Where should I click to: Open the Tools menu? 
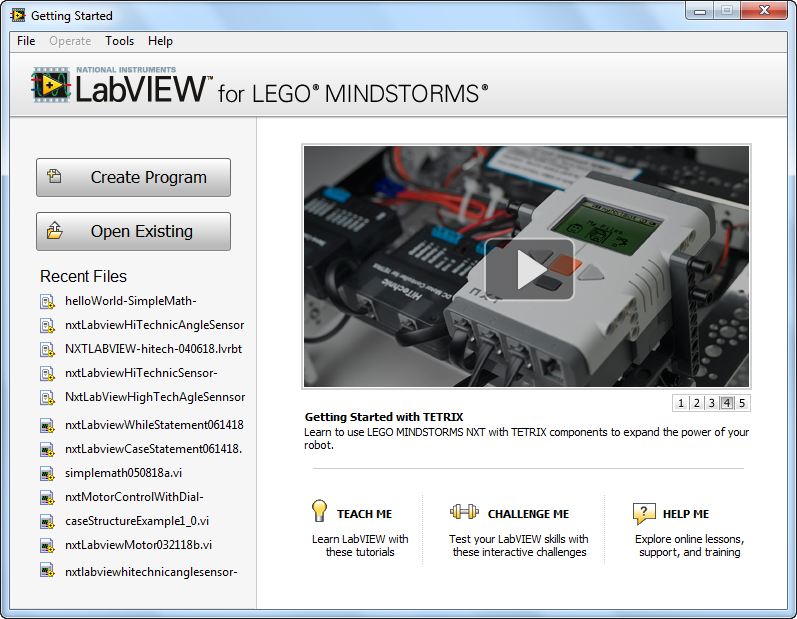click(119, 41)
